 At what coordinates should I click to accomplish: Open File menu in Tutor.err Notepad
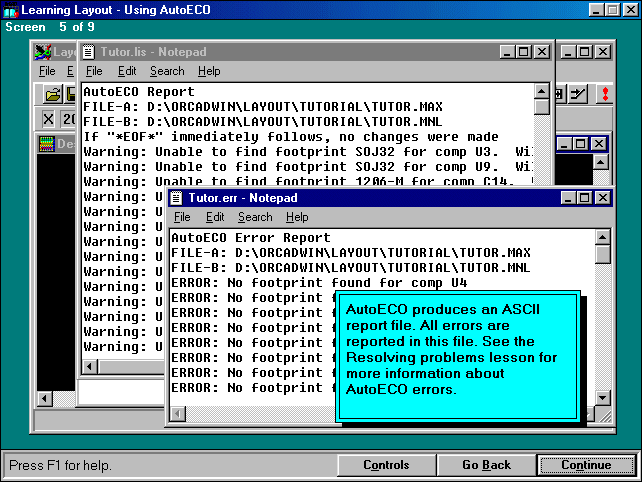182,217
